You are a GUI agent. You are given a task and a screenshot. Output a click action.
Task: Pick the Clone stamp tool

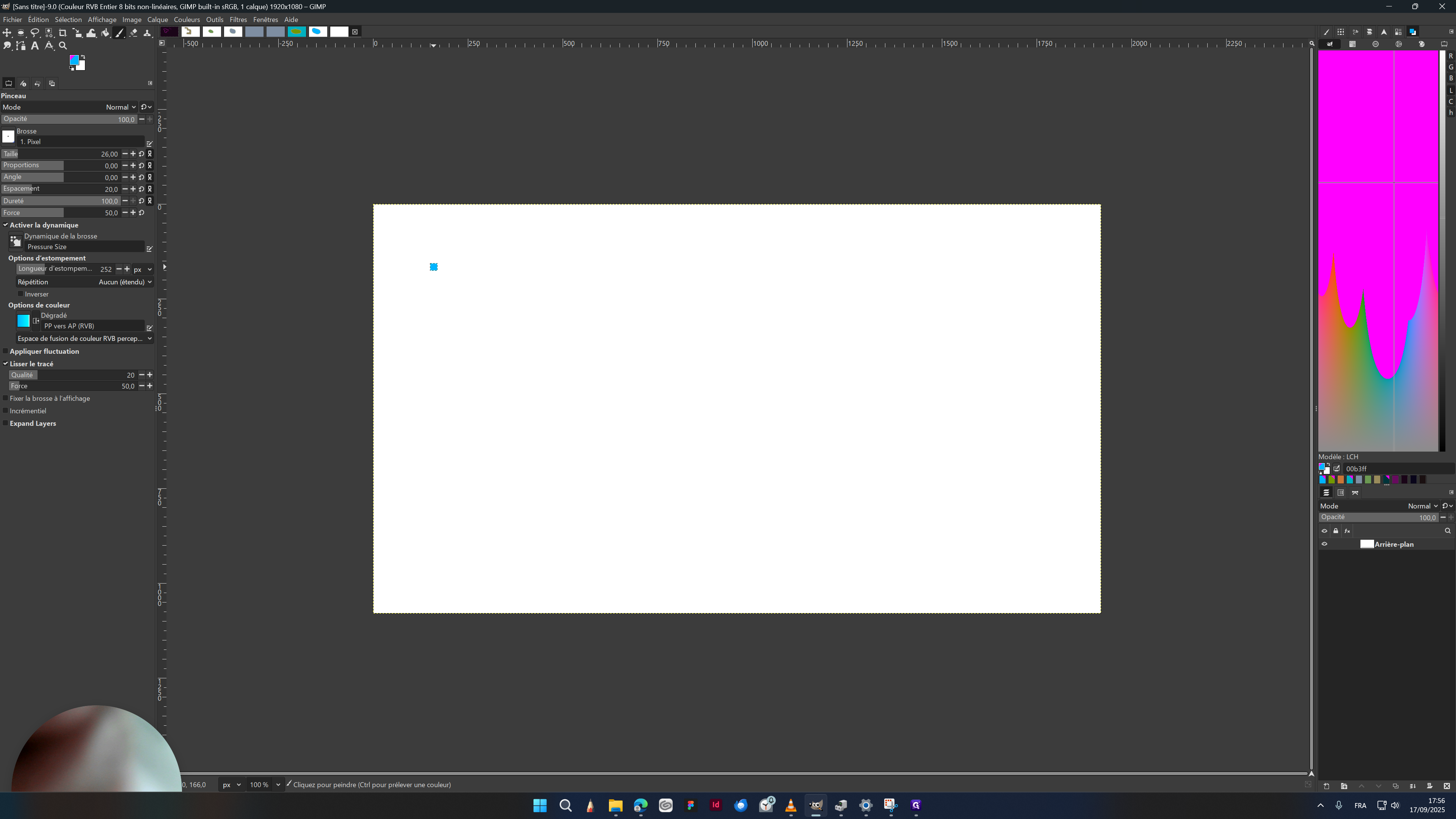[x=147, y=32]
